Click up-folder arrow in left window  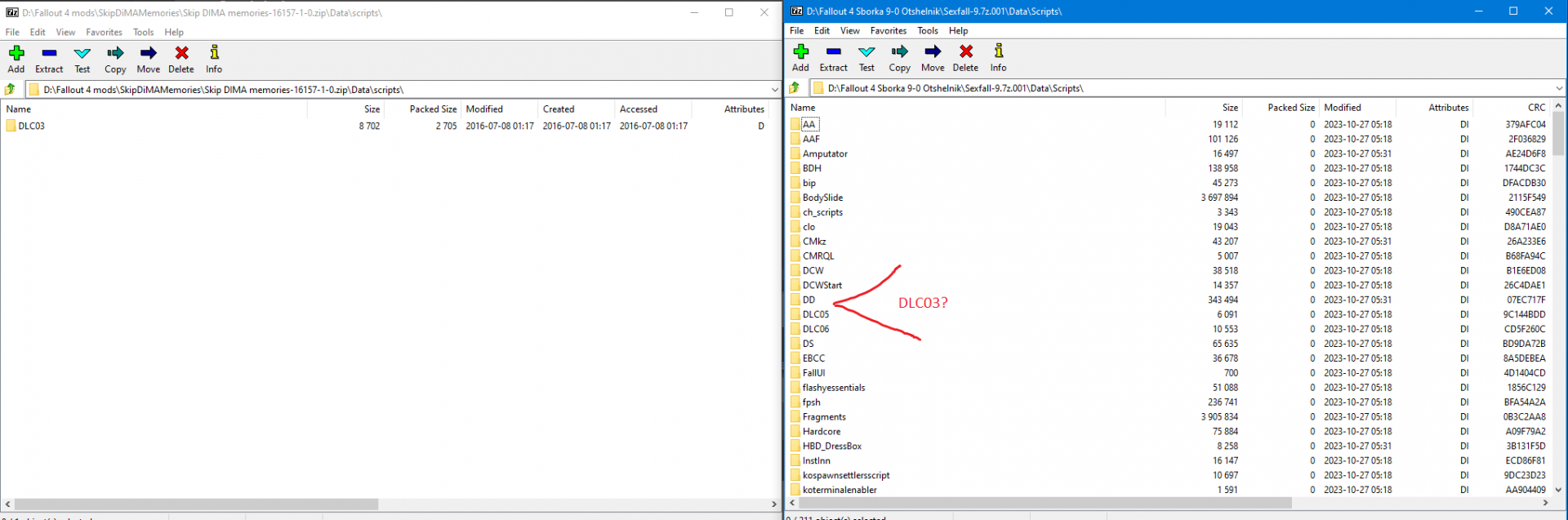11,90
